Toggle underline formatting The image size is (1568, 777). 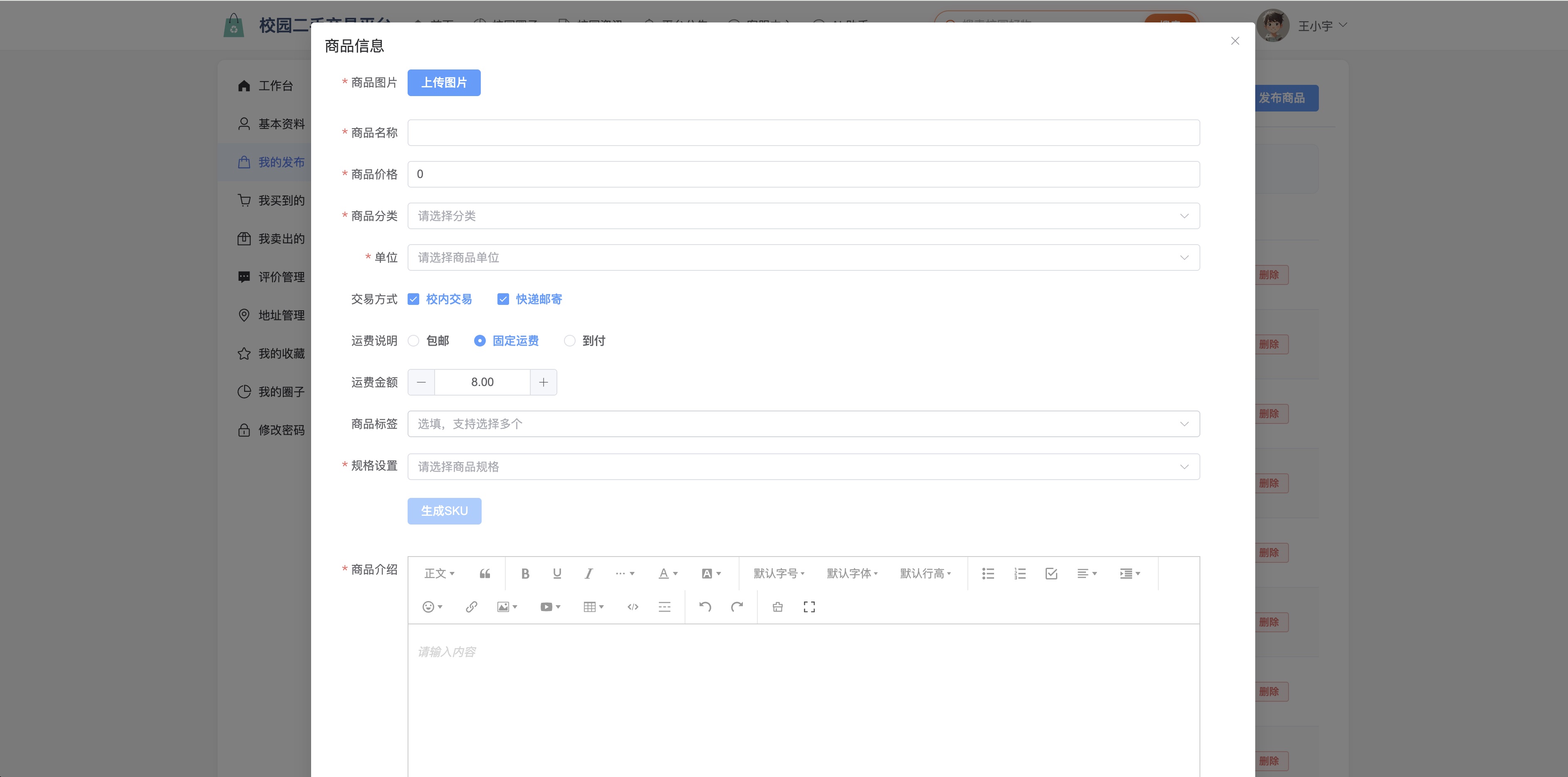tap(557, 574)
